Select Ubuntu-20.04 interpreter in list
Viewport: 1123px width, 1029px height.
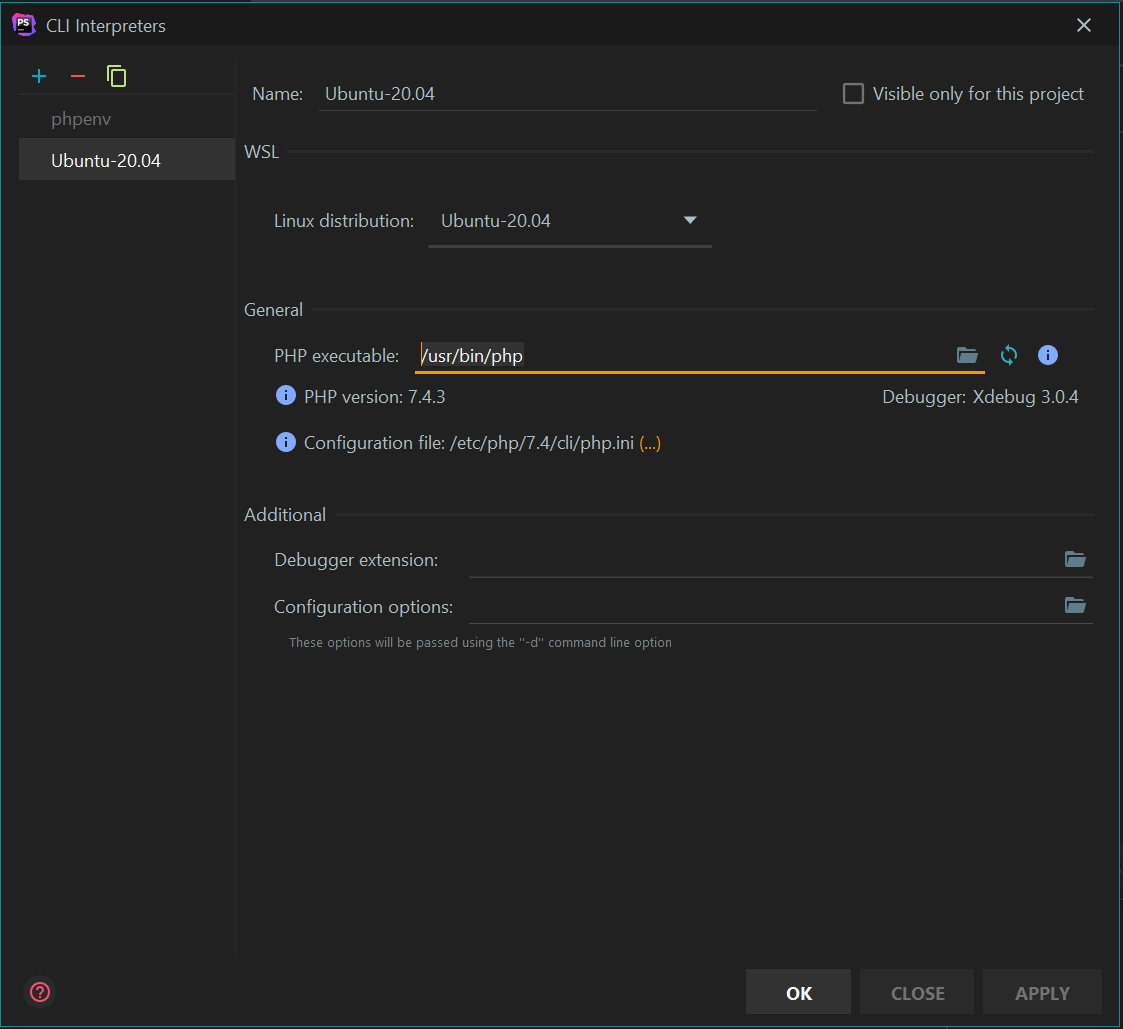127,160
